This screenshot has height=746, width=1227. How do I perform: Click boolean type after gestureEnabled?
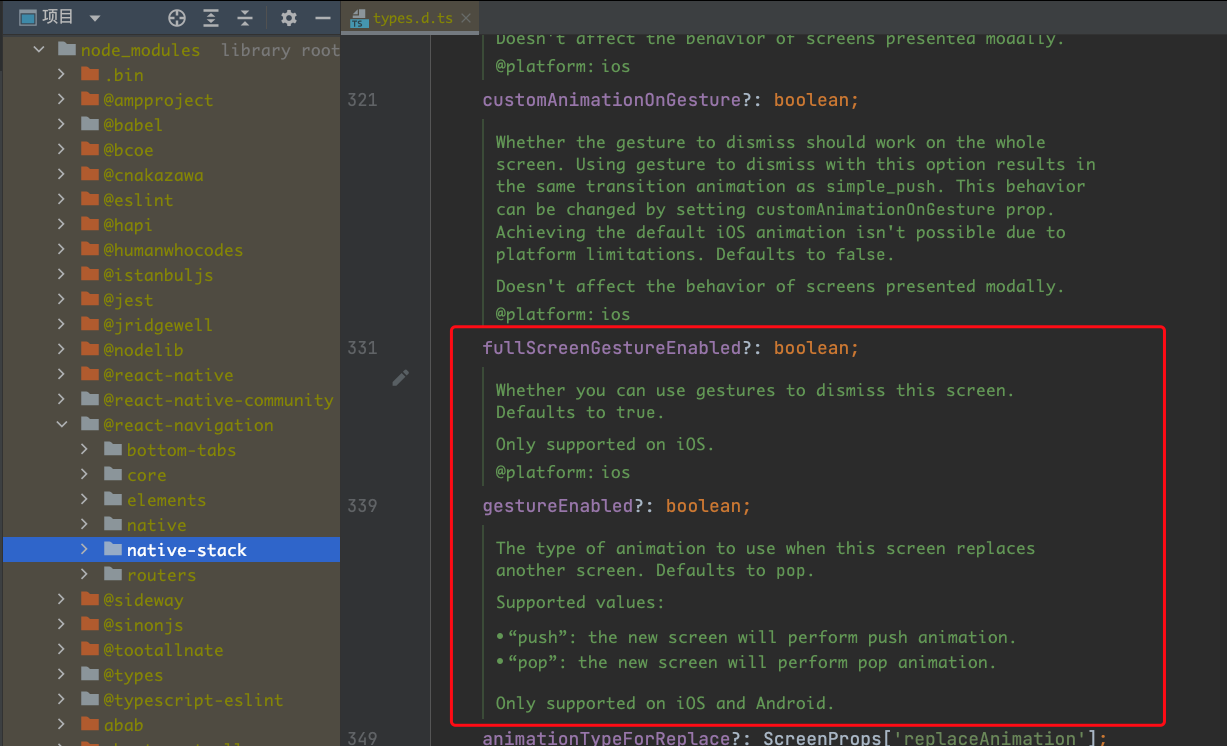click(704, 506)
